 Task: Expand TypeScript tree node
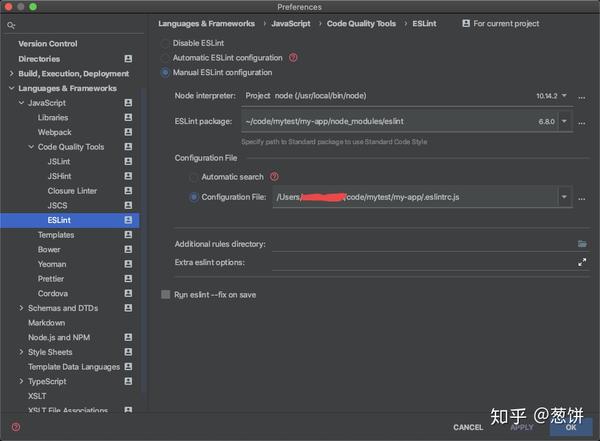point(21,381)
